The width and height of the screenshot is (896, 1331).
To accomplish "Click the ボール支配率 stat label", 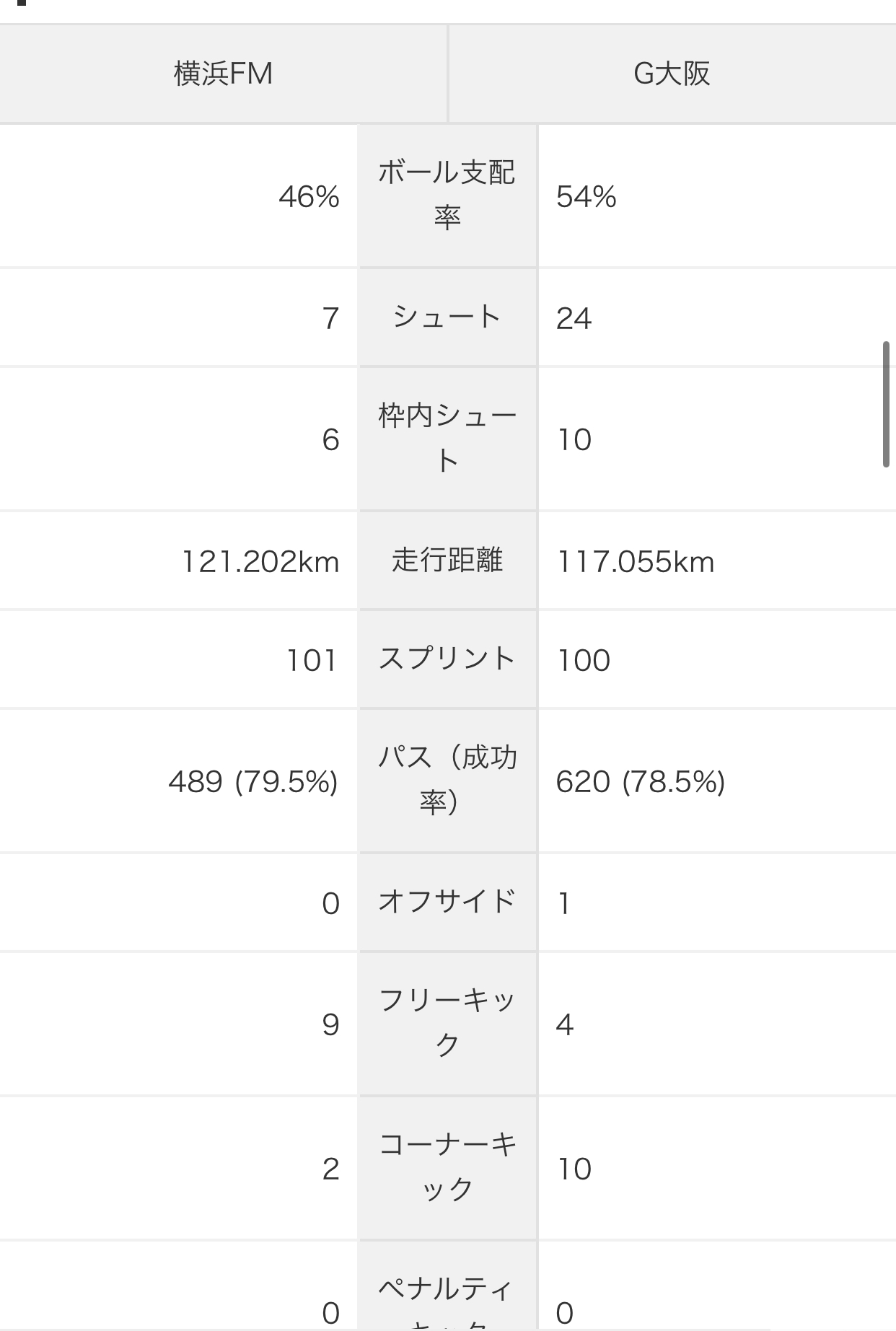I will 447,196.
